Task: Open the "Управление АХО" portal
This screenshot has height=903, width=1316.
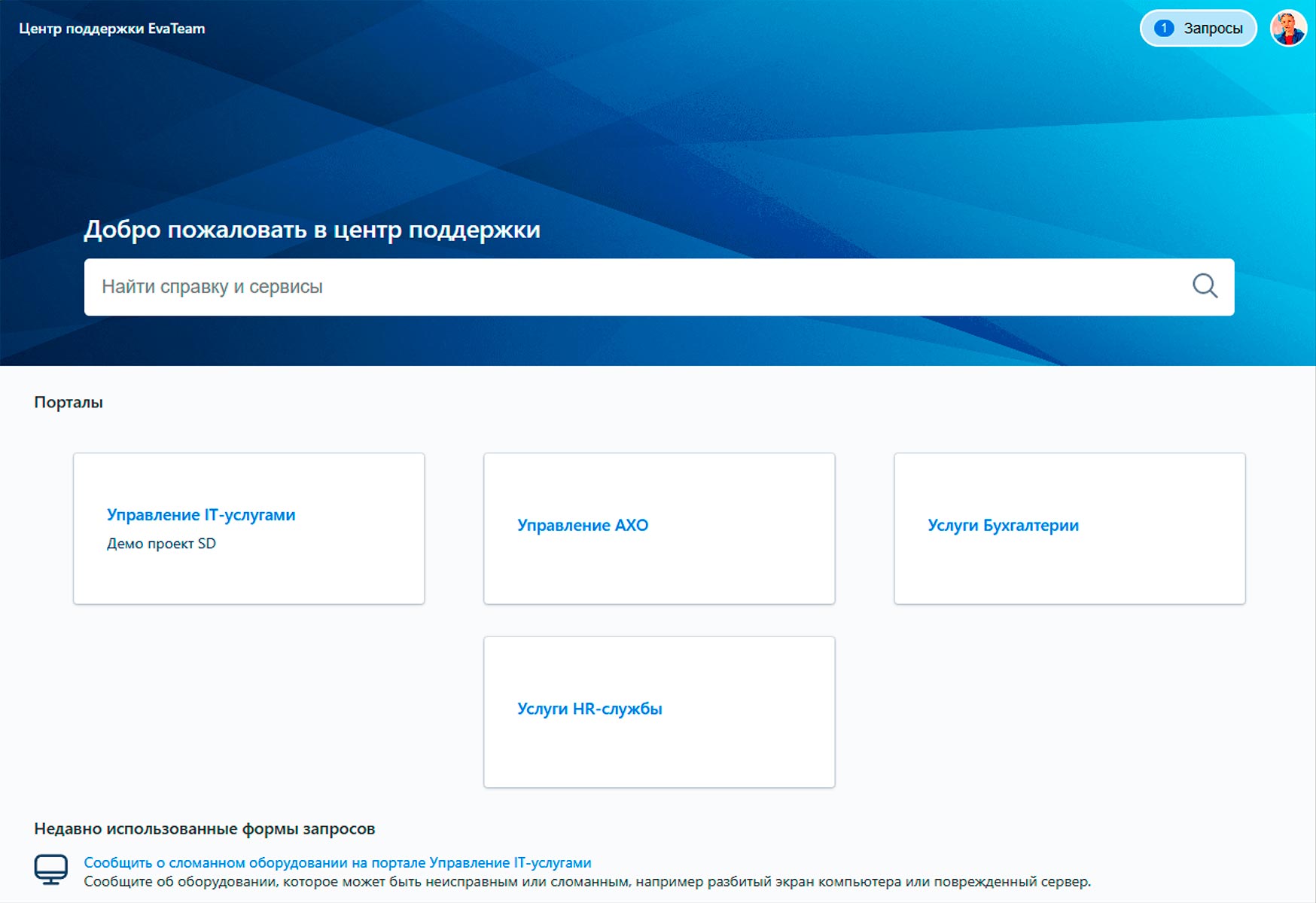Action: [583, 525]
